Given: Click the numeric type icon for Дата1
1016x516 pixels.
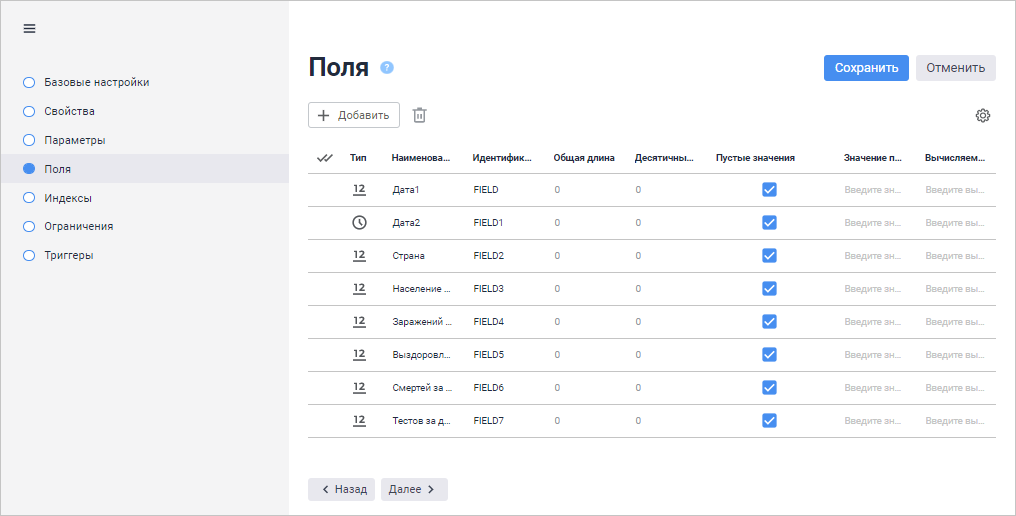Looking at the screenshot, I should pyautogui.click(x=359, y=190).
